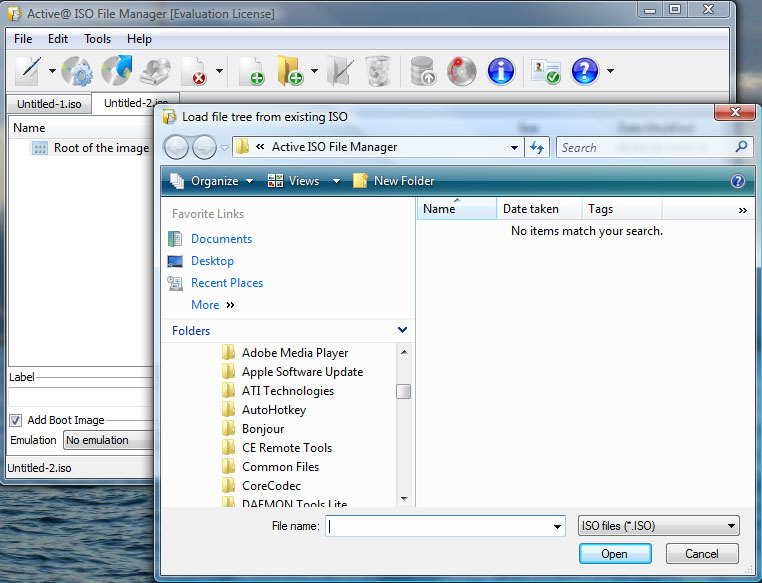Viewport: 762px width, 583px height.
Task: Click the forward navigation arrow in dialog
Action: click(x=204, y=147)
